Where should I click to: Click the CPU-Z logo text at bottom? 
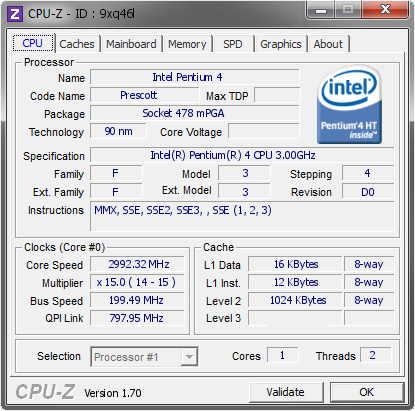pyautogui.click(x=45, y=391)
